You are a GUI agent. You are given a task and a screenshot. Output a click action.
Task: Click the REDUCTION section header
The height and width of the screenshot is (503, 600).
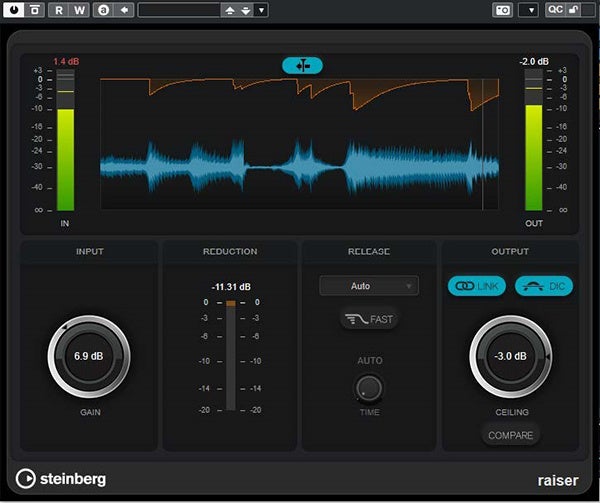click(230, 251)
